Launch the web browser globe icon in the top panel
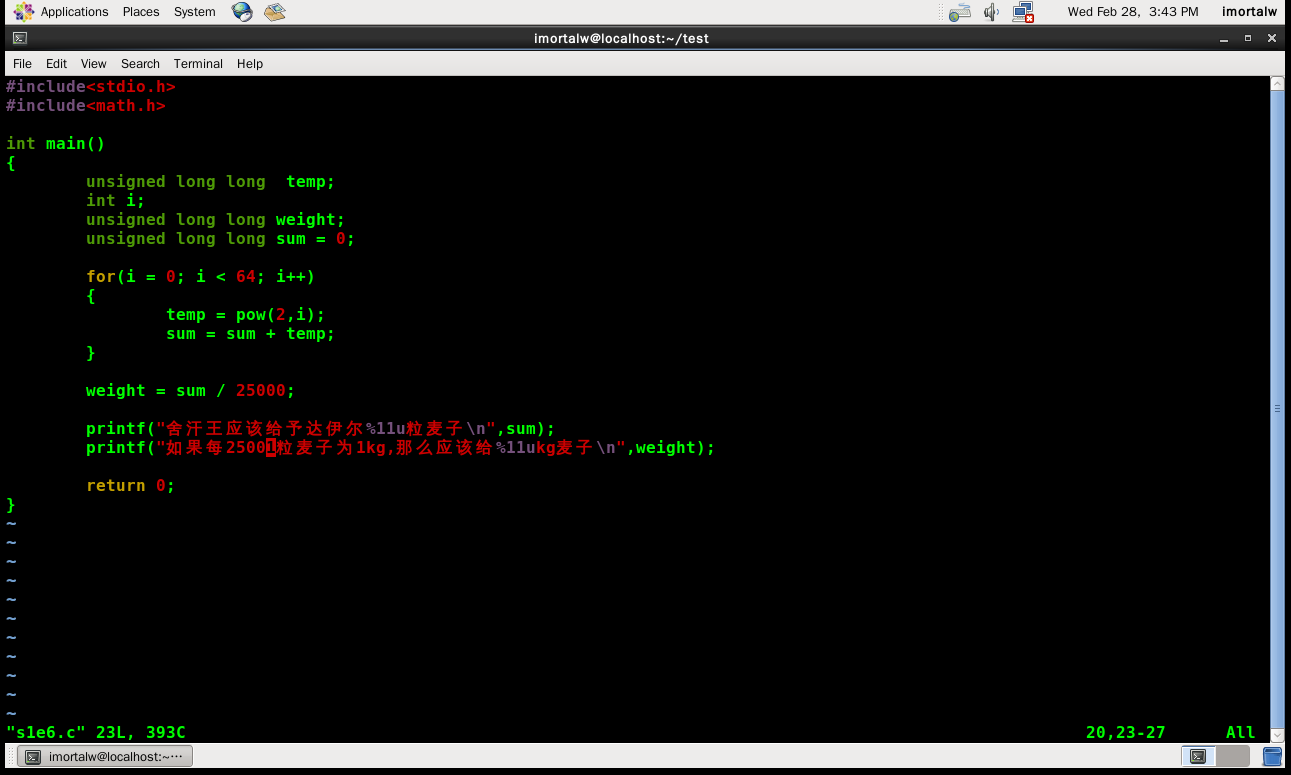 pos(241,12)
